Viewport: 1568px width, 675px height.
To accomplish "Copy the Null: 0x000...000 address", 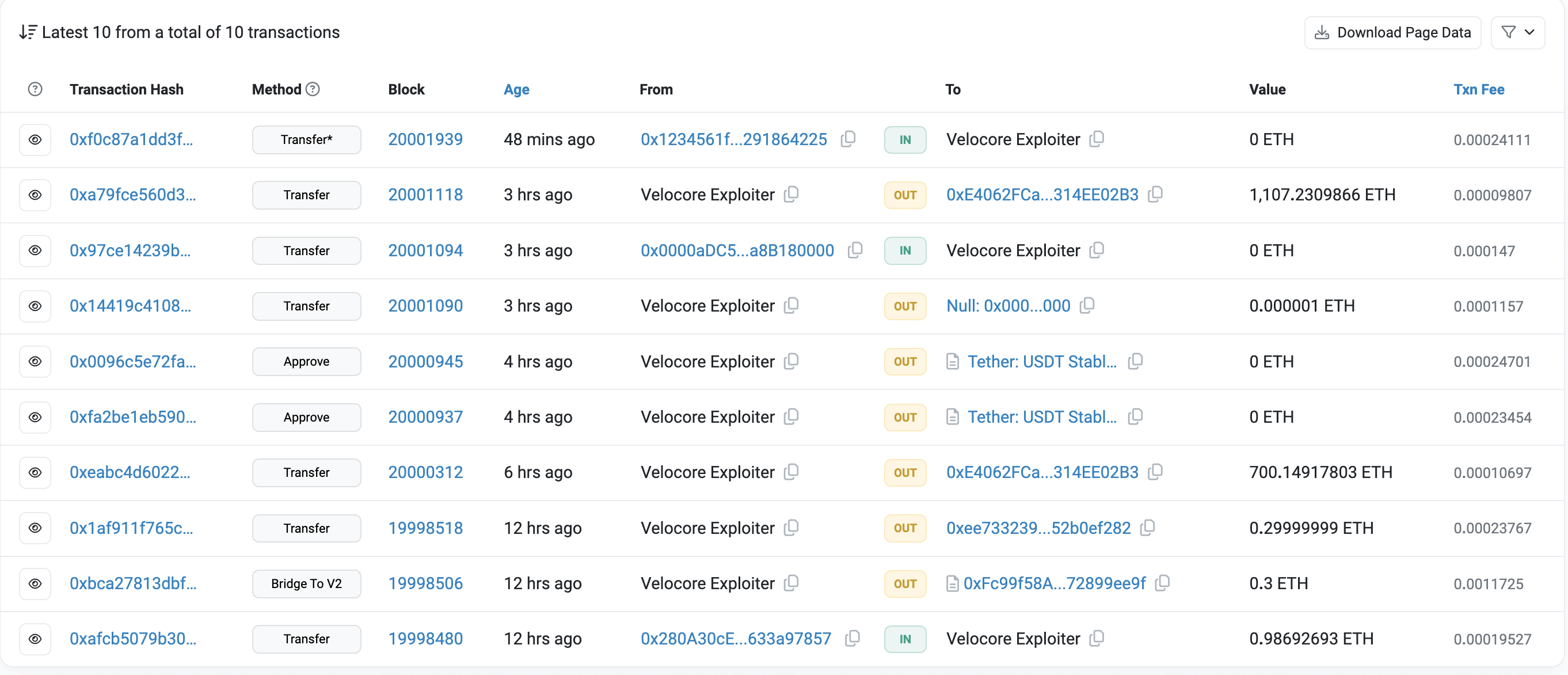I will tap(1087, 305).
